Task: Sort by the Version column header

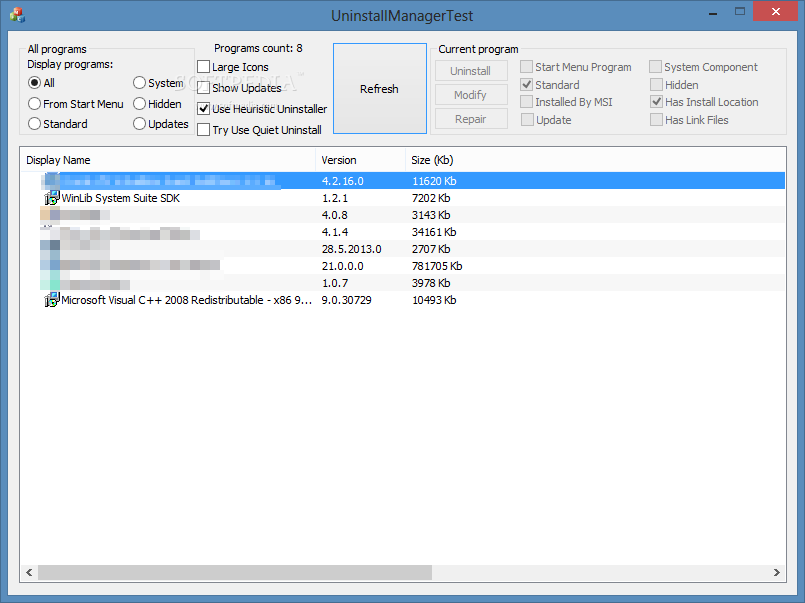Action: click(x=360, y=160)
